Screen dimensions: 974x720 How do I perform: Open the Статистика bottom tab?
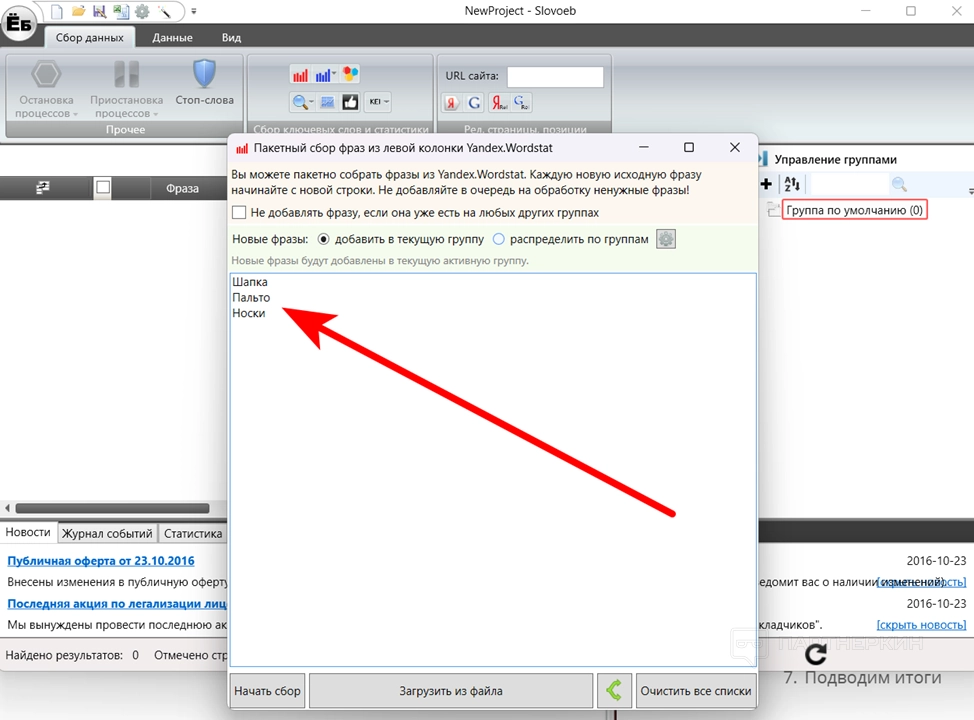tap(193, 534)
